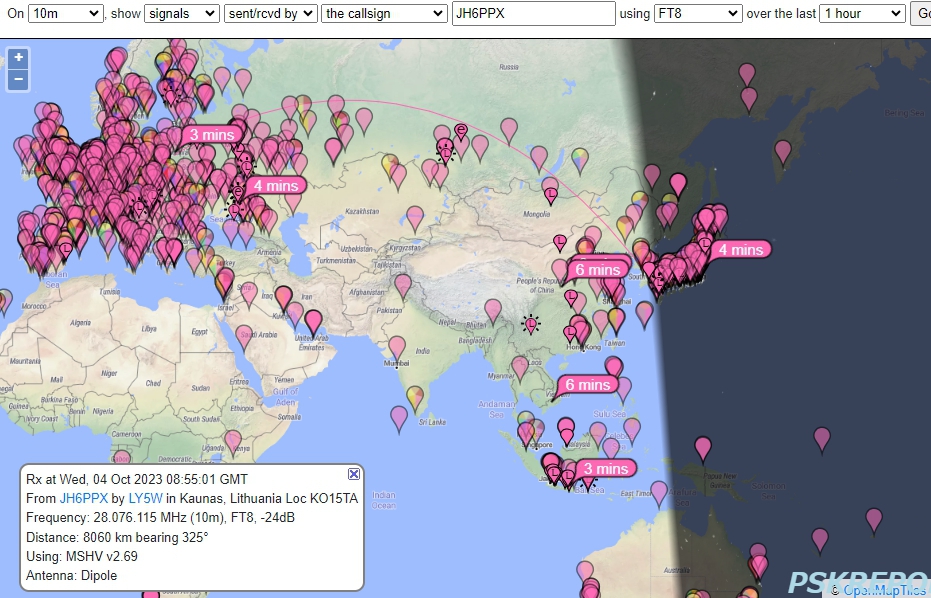Click the marker pin near Kenya
This screenshot has width=931, height=598.
233,442
